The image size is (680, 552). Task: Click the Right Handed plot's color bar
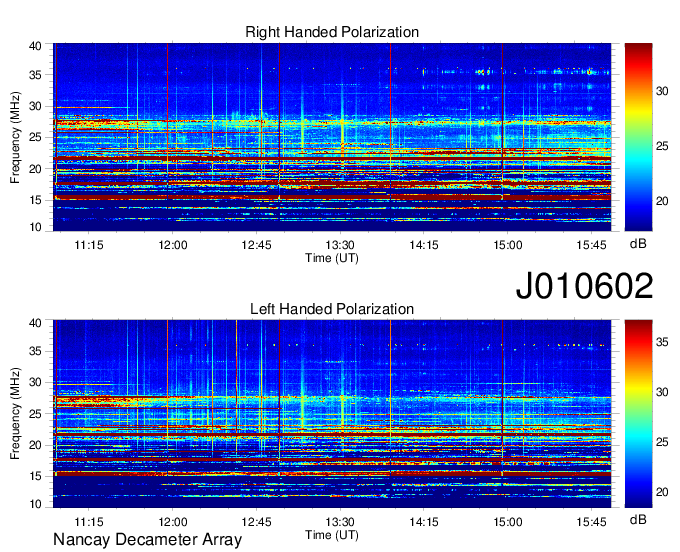click(638, 137)
